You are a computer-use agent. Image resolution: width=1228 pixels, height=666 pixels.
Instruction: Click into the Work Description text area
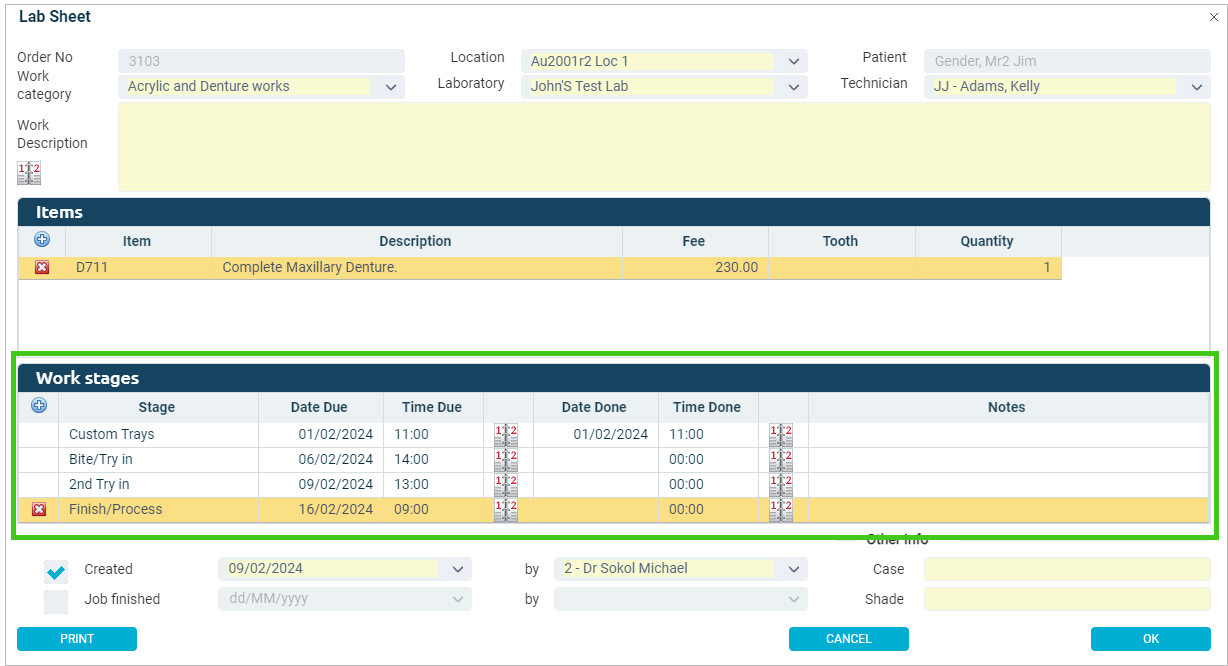(x=664, y=147)
